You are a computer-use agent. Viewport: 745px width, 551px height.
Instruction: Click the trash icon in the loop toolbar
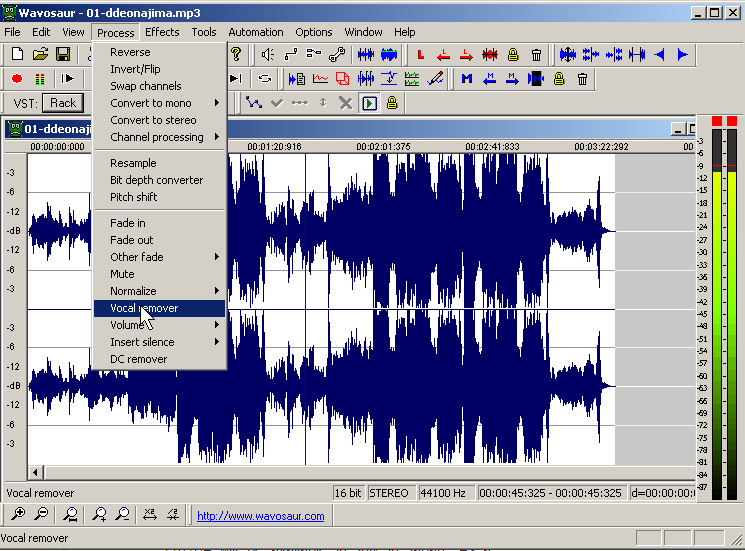(536, 55)
